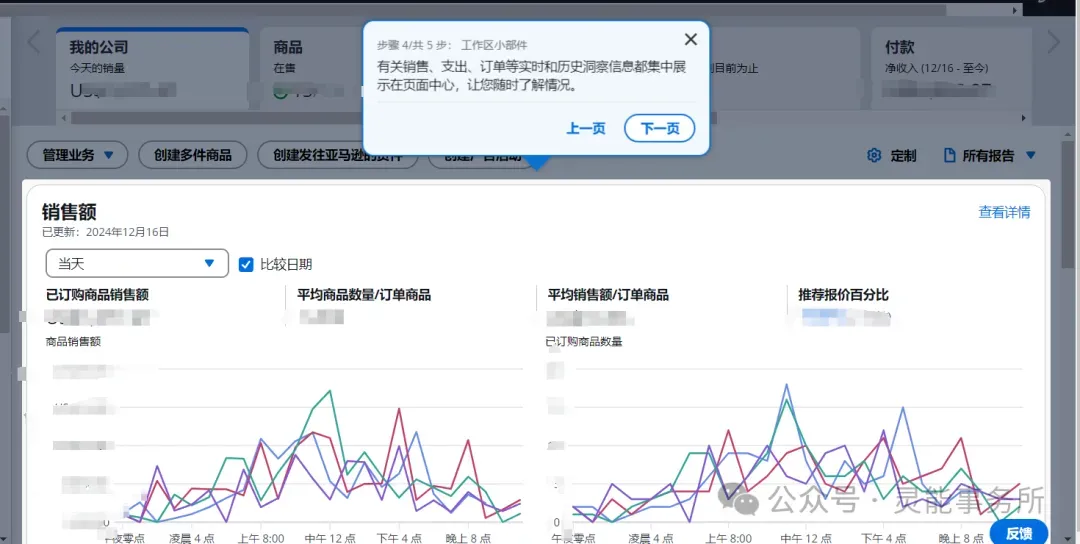The image size is (1080, 544).
Task: Click the 反馈 feedback button
Action: pyautogui.click(x=1019, y=533)
